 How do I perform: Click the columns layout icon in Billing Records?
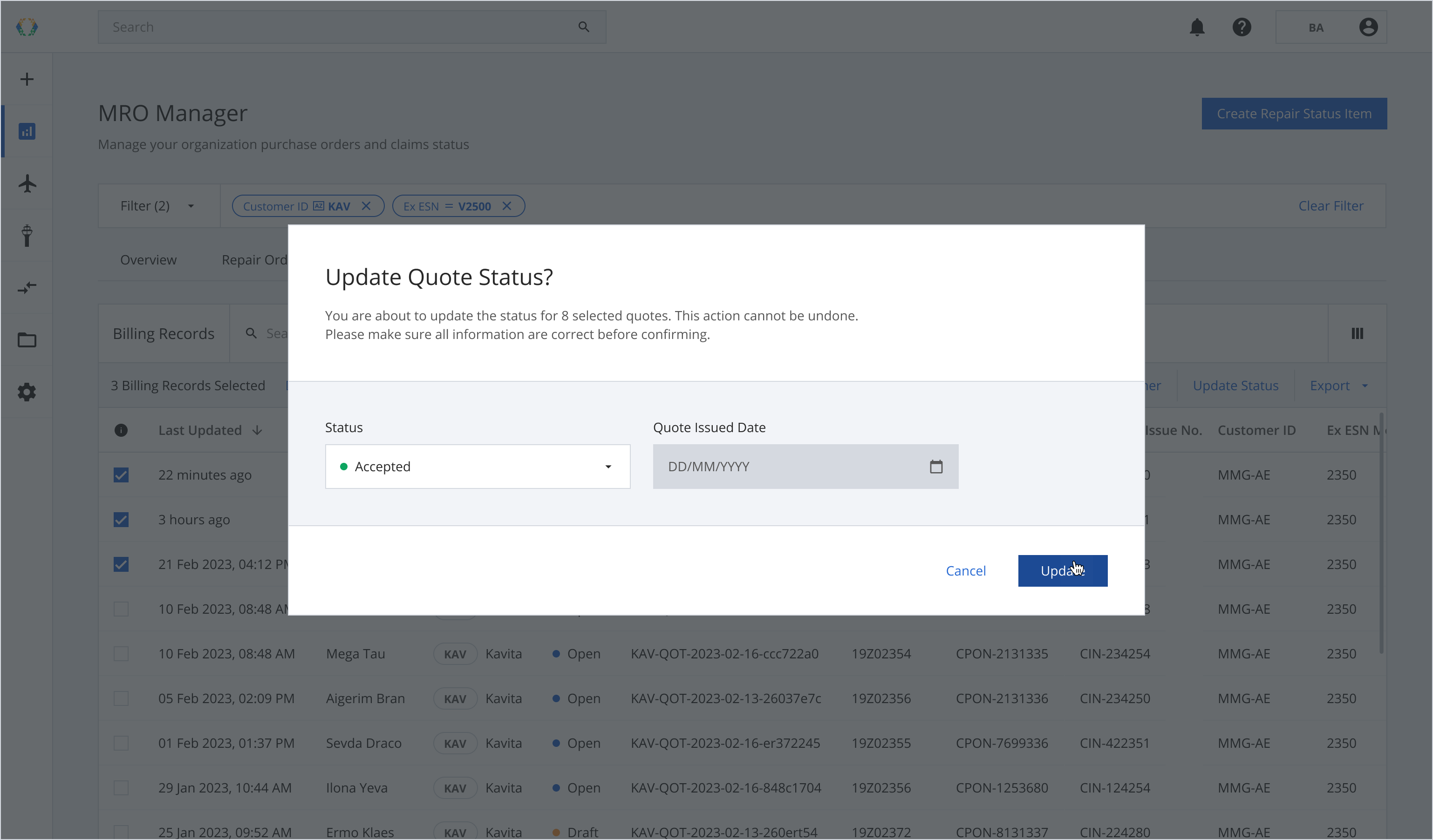pos(1357,333)
